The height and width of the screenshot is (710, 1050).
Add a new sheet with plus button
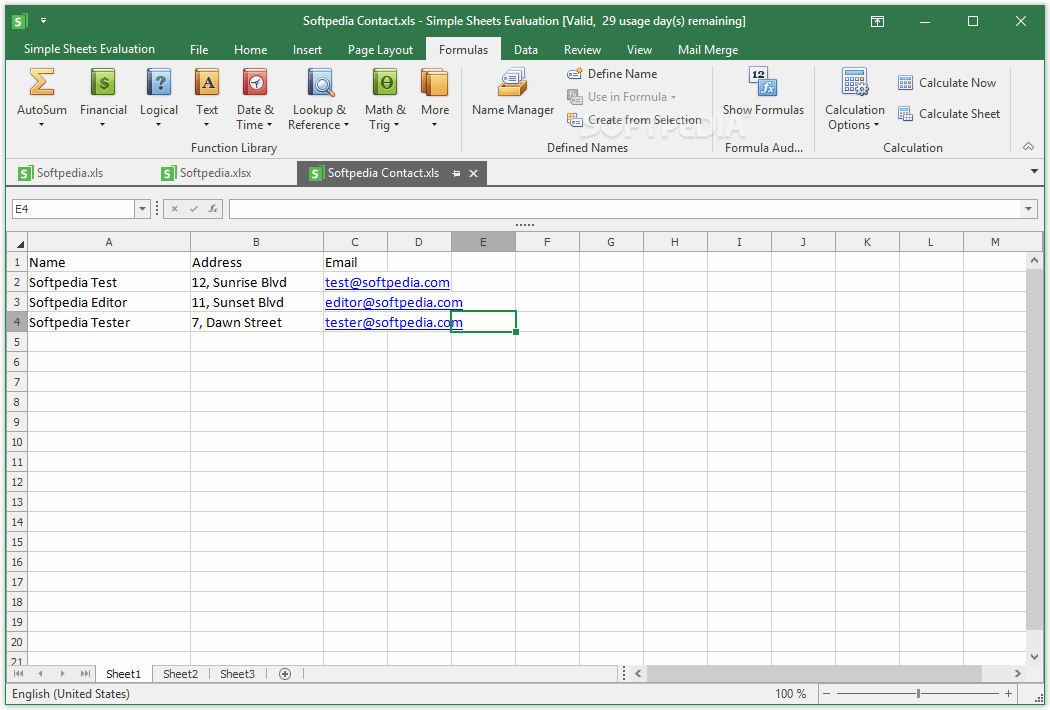pyautogui.click(x=285, y=674)
